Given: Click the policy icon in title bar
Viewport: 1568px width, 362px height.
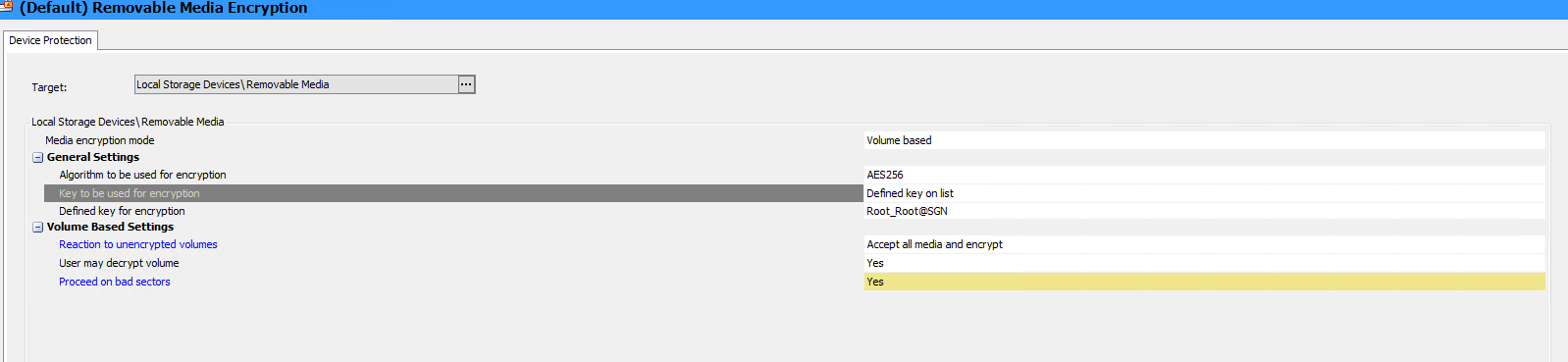Looking at the screenshot, I should click(7, 6).
